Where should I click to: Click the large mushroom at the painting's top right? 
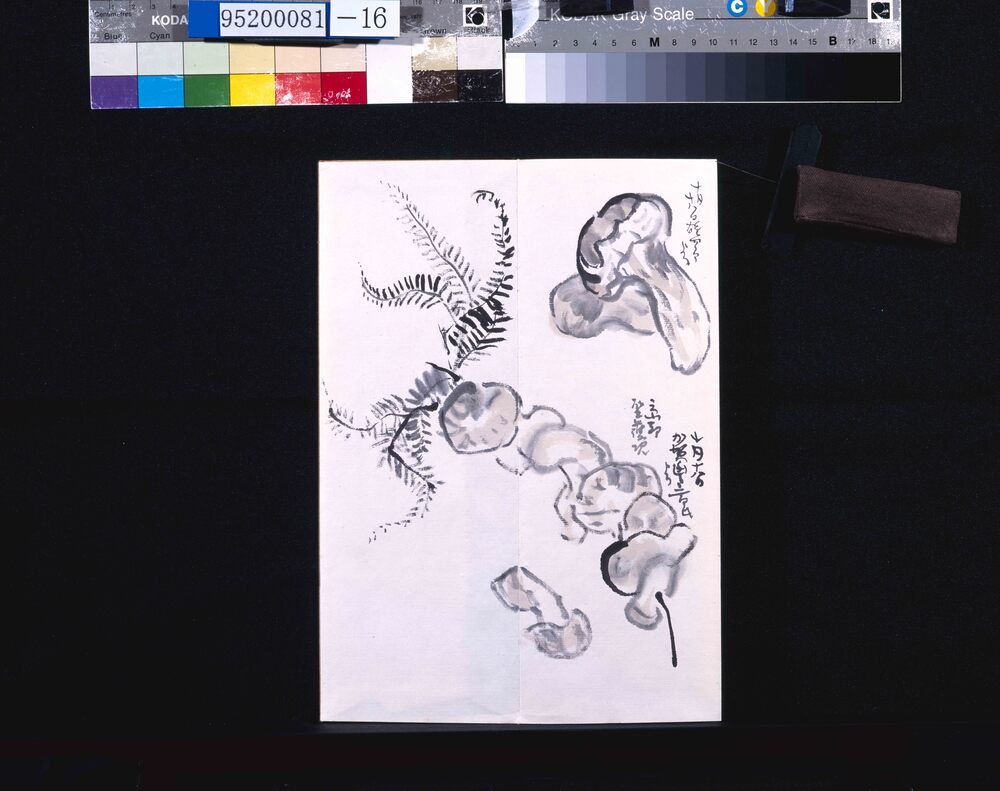(x=631, y=281)
